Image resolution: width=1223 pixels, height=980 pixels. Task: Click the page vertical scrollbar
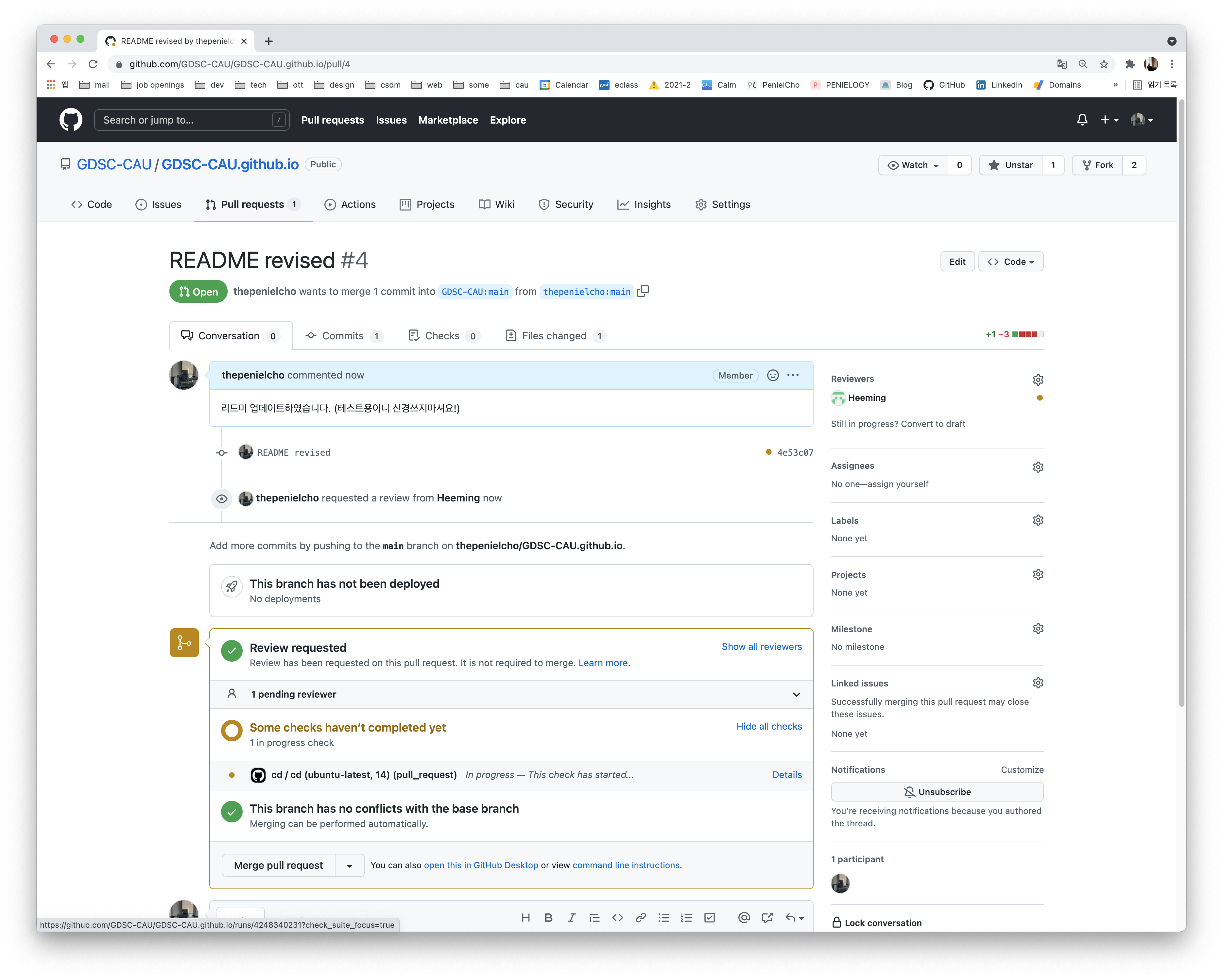[x=1181, y=403]
